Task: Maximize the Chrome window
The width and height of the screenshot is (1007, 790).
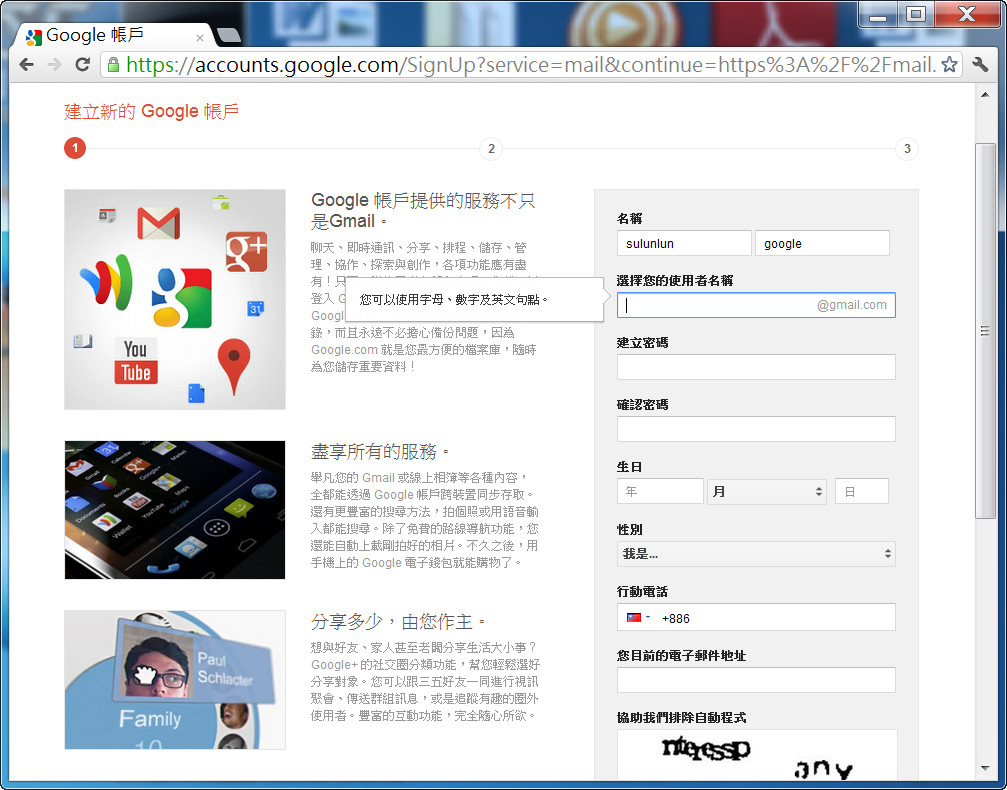Action: 916,14
